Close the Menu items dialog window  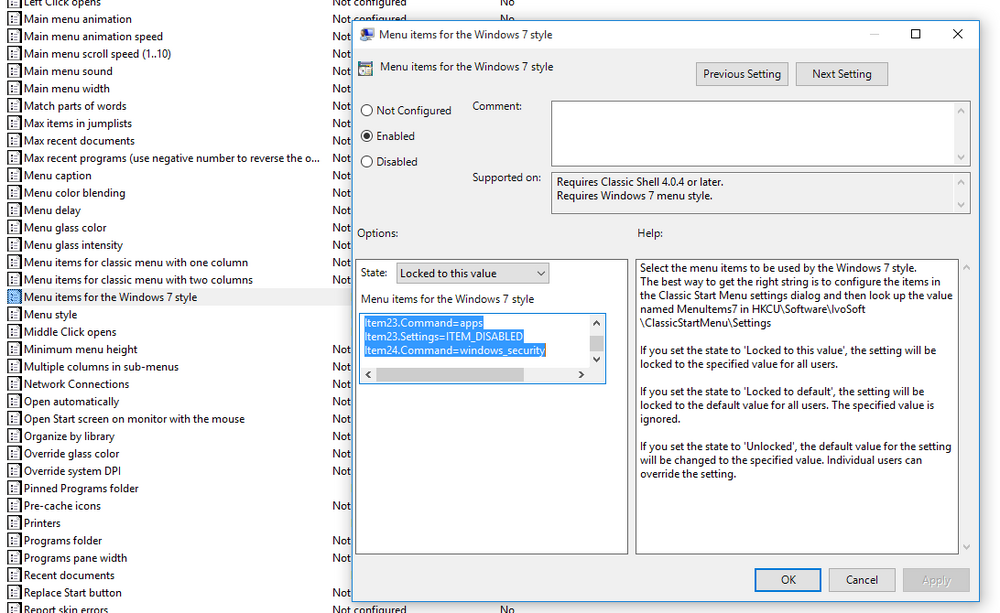click(957, 34)
